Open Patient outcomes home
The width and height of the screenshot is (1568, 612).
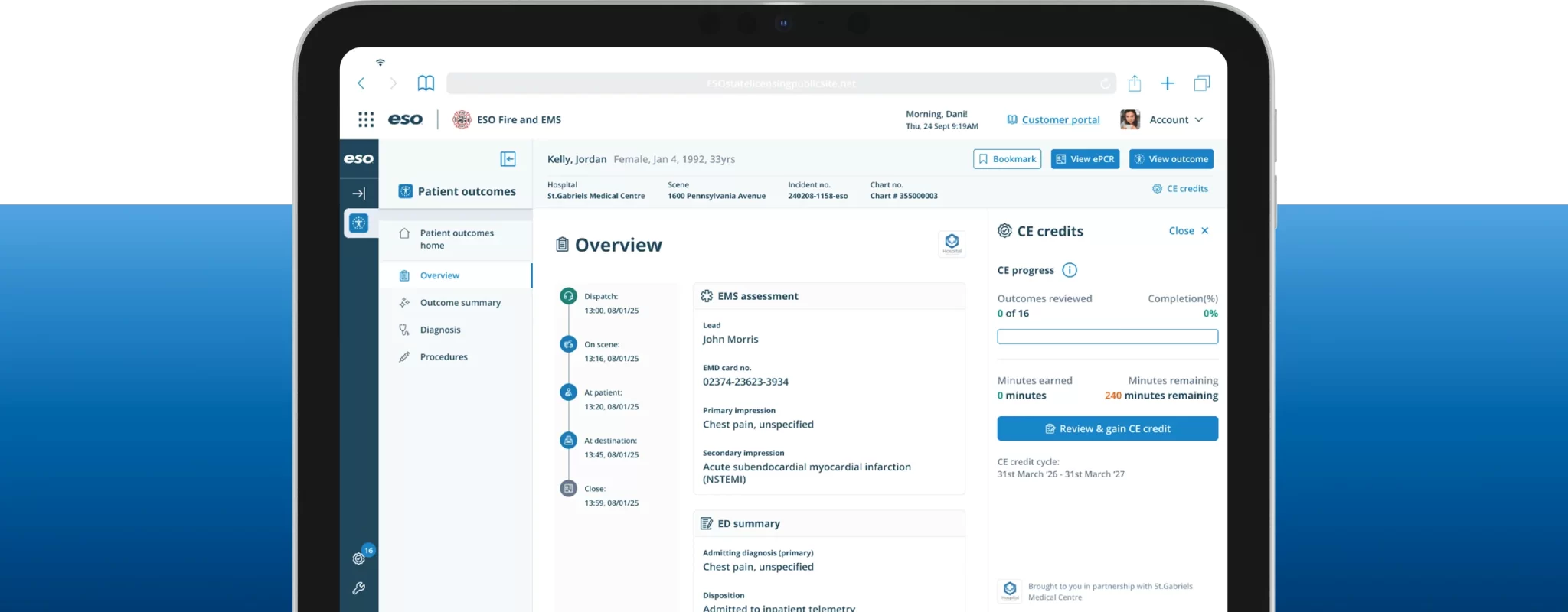point(456,239)
